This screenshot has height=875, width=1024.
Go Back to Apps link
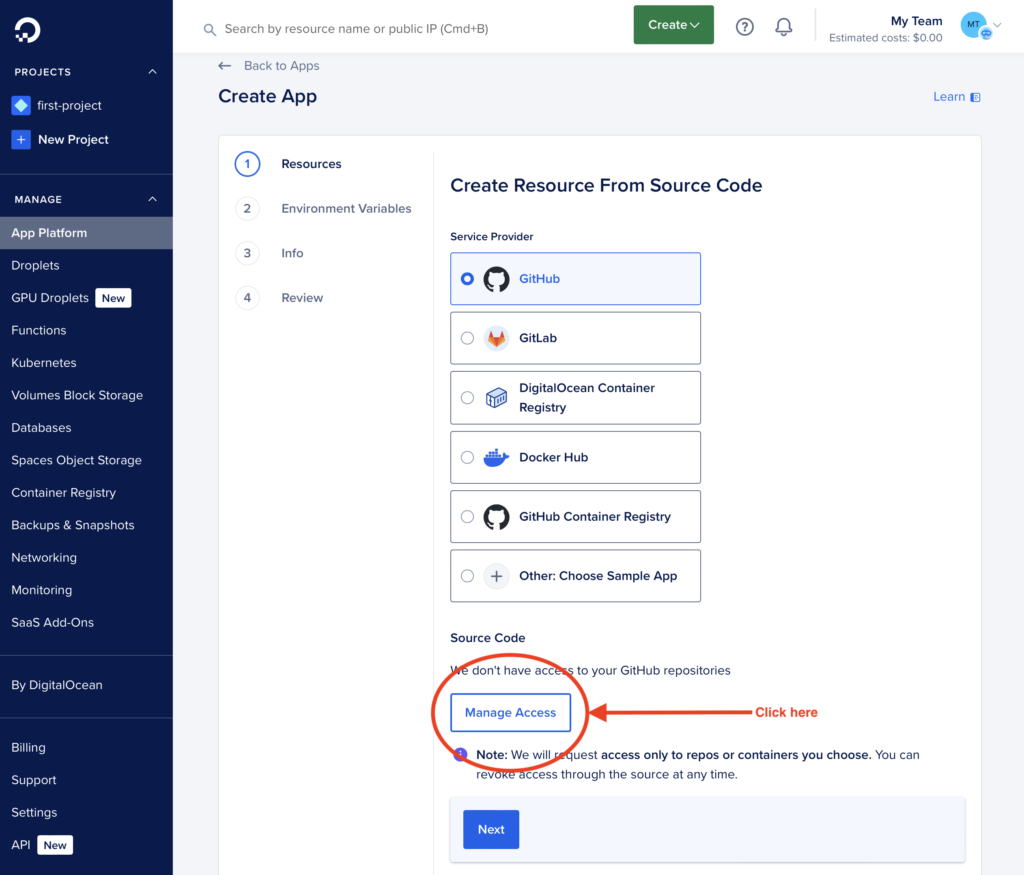(281, 66)
